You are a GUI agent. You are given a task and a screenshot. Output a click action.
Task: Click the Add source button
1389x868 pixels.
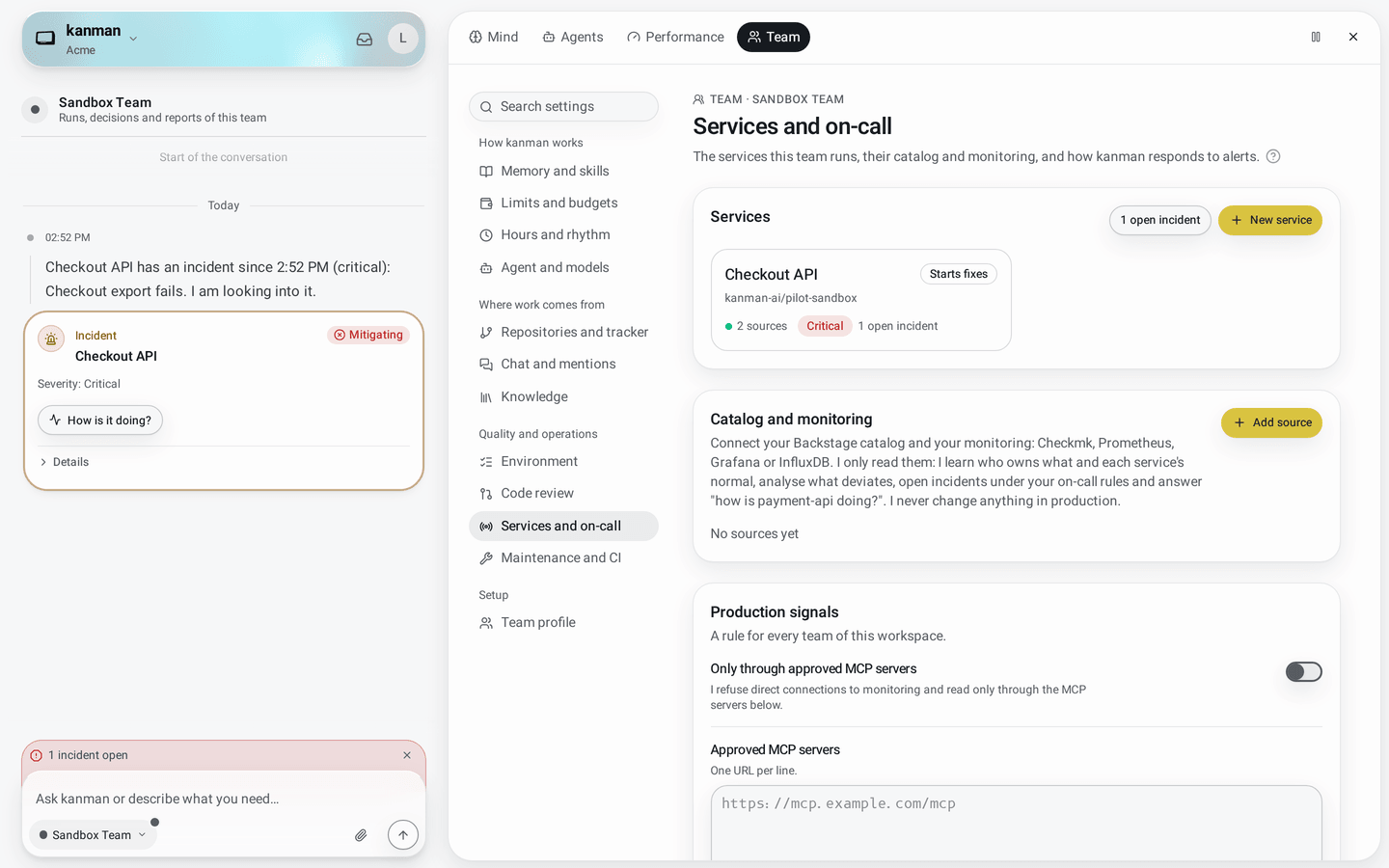pyautogui.click(x=1271, y=422)
